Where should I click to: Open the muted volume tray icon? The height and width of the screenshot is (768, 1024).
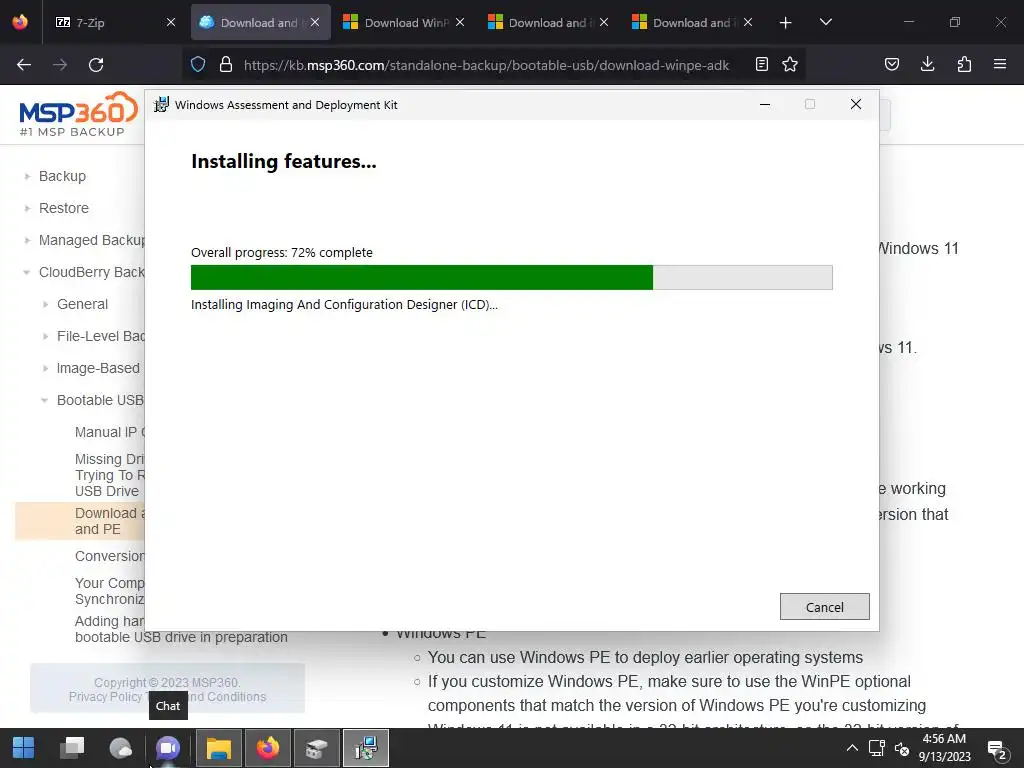902,748
